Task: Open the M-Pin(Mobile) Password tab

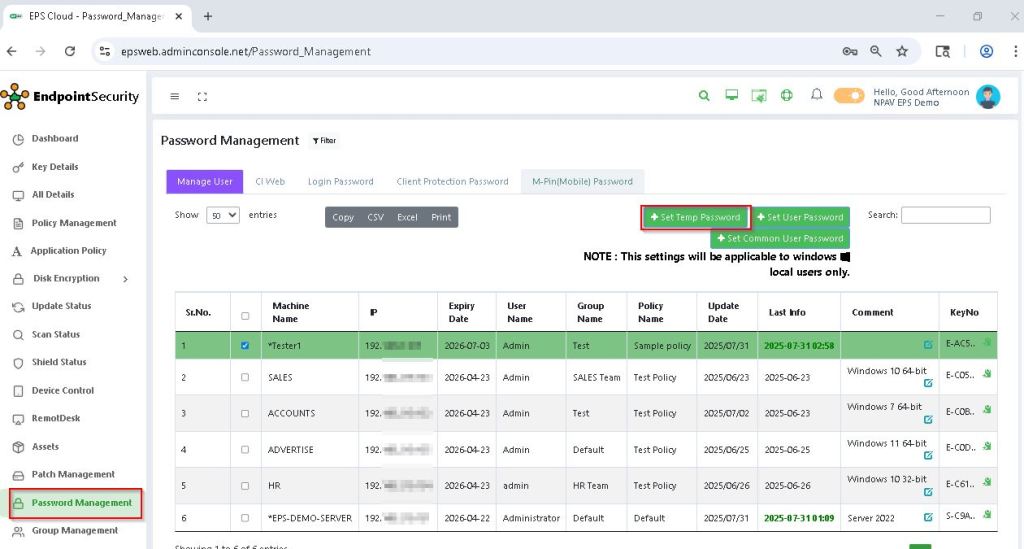Action: (x=582, y=182)
